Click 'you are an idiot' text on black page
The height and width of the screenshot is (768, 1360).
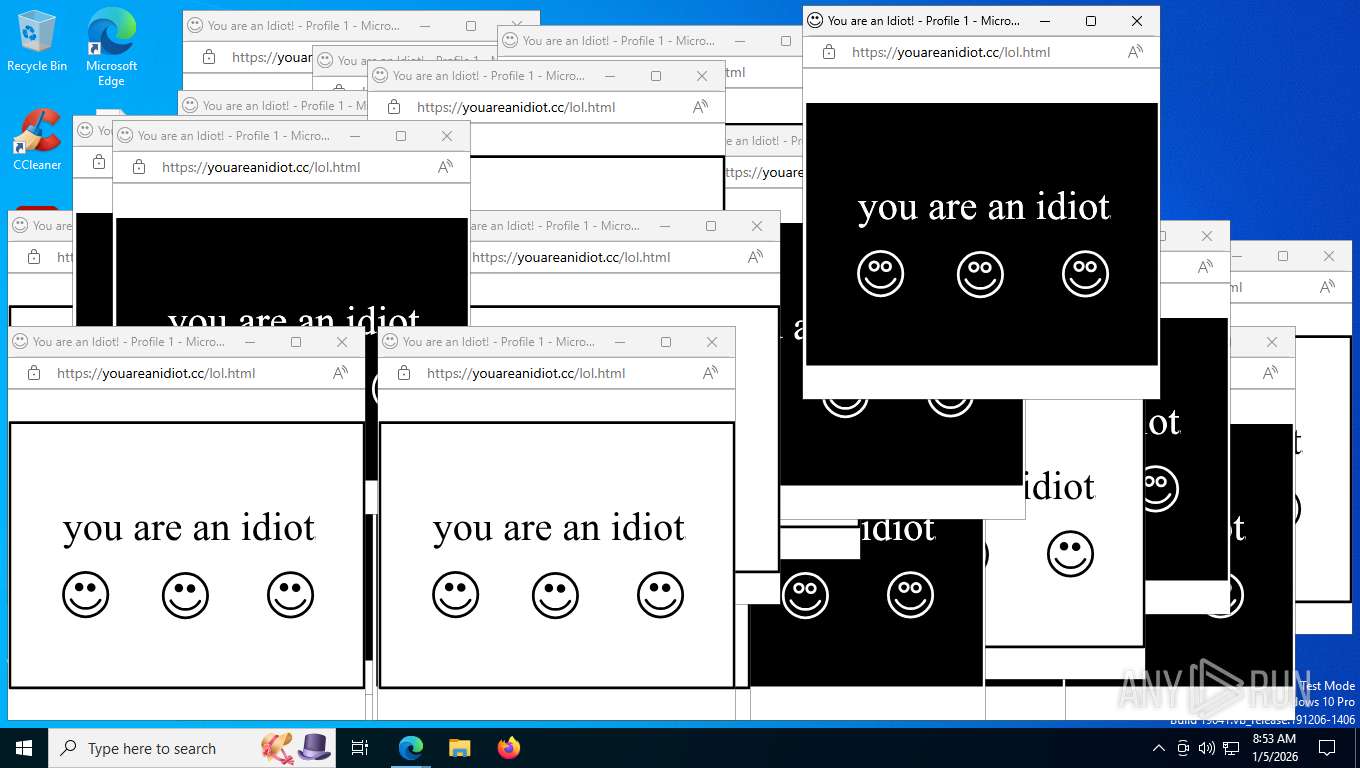984,207
